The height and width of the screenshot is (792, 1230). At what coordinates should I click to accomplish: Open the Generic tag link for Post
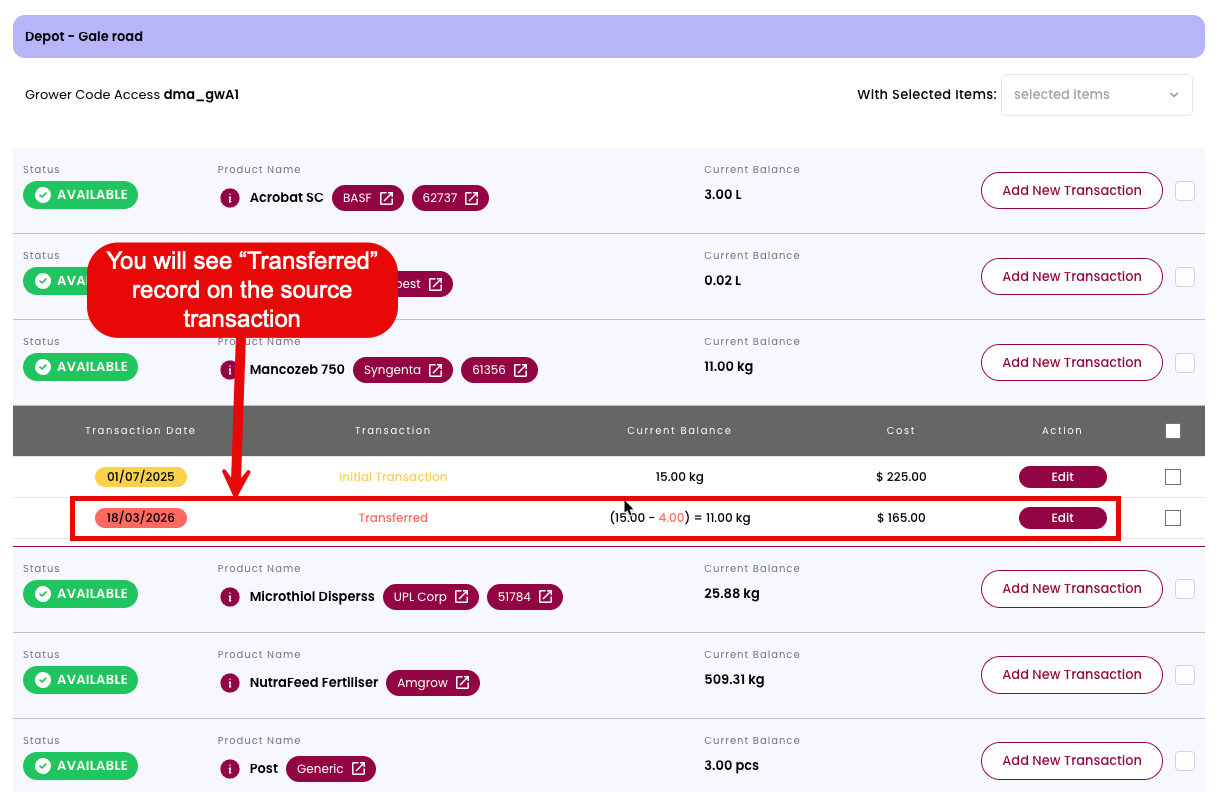[330, 769]
